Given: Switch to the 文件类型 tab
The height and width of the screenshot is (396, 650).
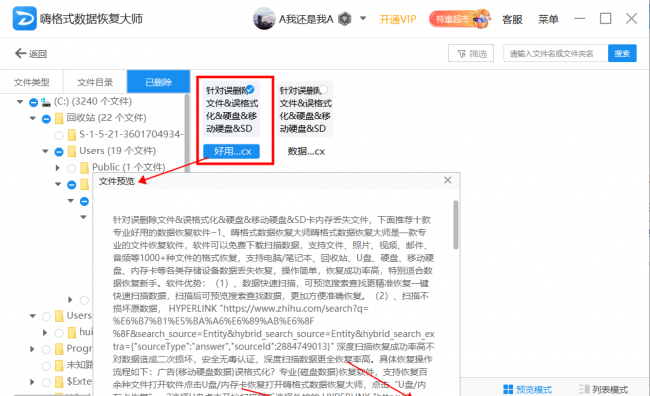Looking at the screenshot, I should pyautogui.click(x=32, y=82).
